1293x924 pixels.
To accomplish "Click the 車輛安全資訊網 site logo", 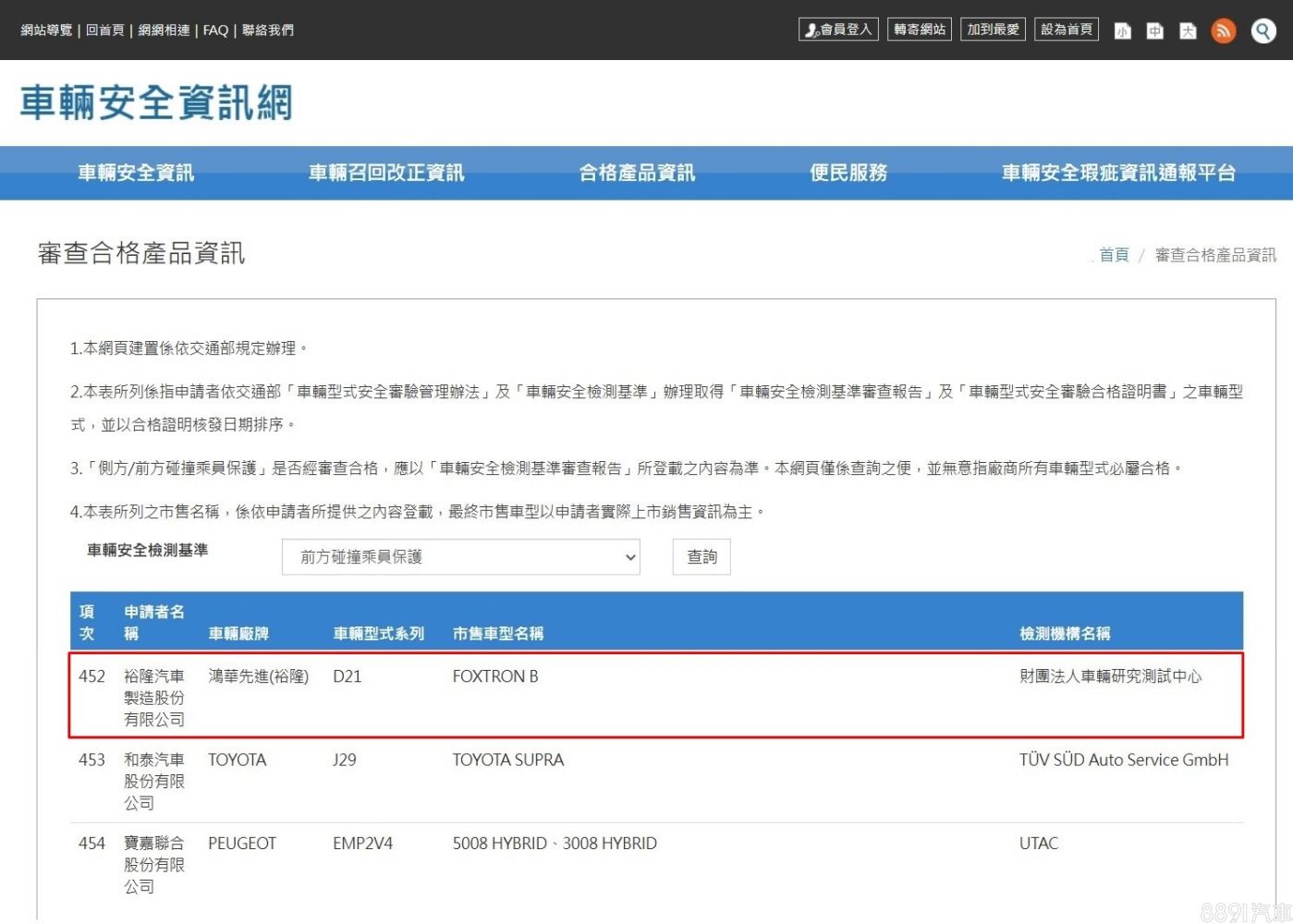I will pyautogui.click(x=156, y=103).
